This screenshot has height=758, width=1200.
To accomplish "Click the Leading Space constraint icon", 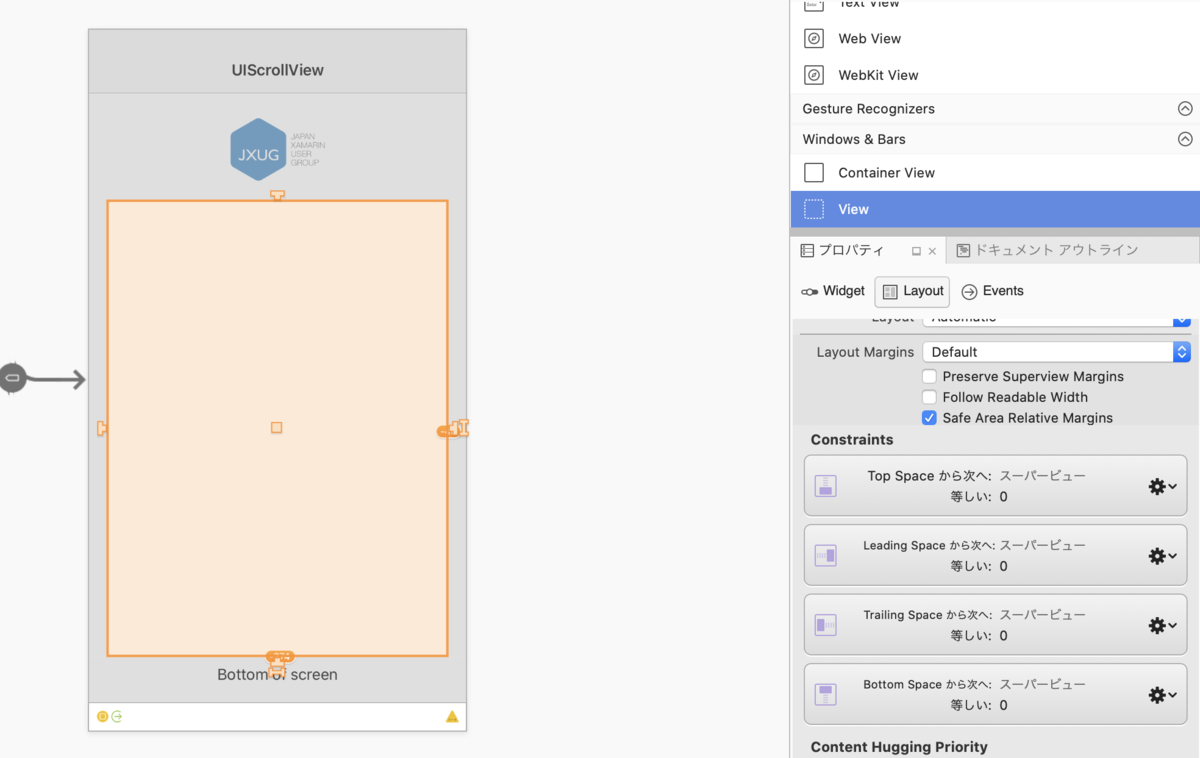I will pos(825,556).
